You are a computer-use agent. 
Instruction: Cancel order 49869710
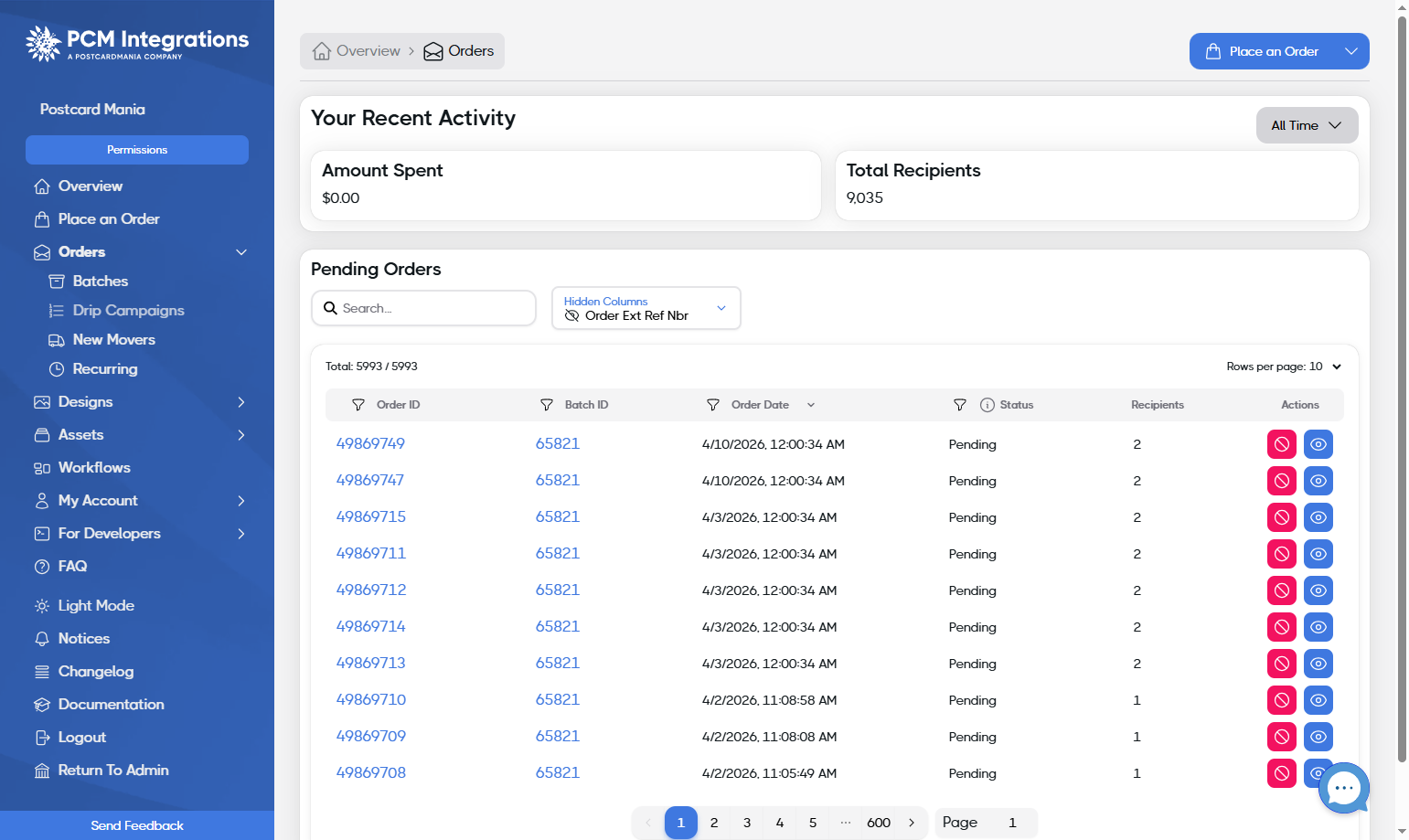click(x=1282, y=700)
